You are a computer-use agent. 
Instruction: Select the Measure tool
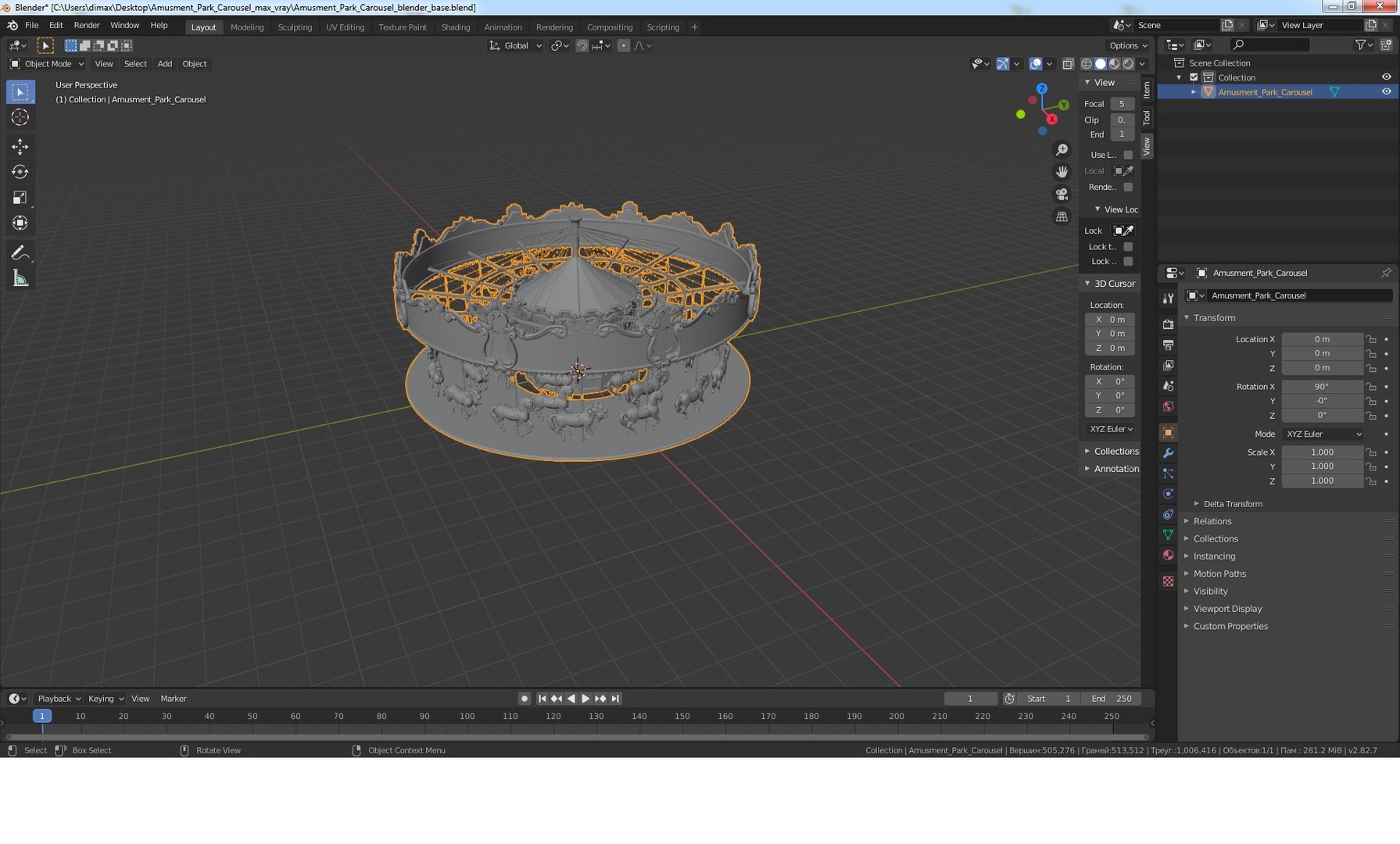click(20, 279)
